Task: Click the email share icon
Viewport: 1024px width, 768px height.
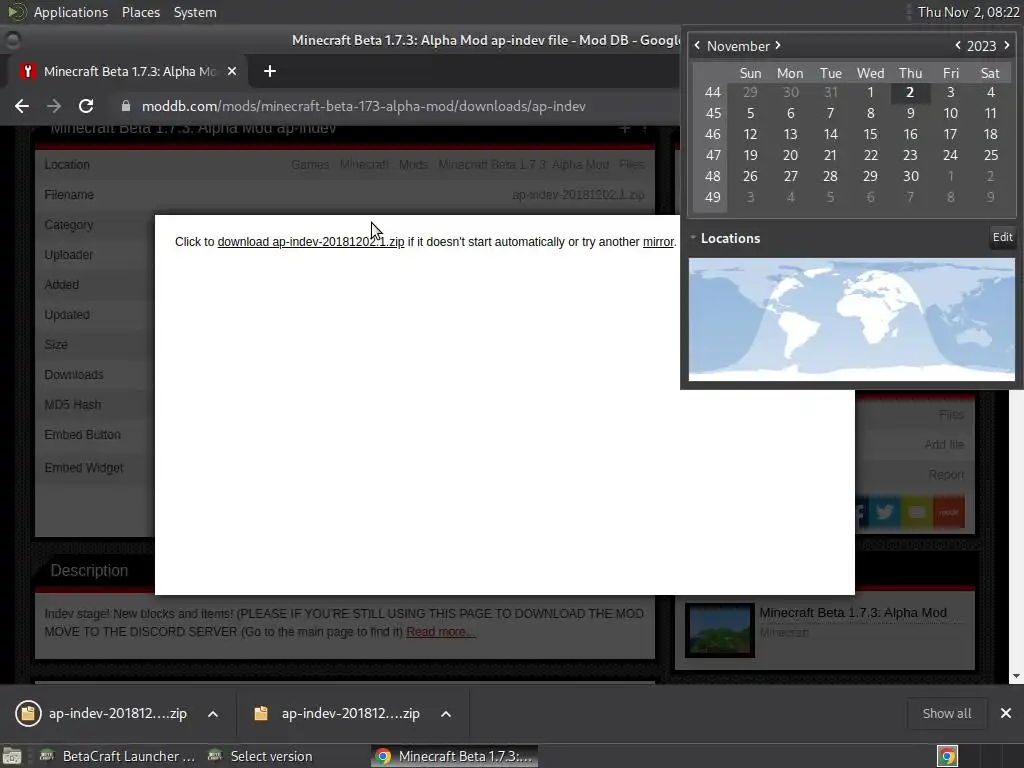Action: click(x=917, y=512)
